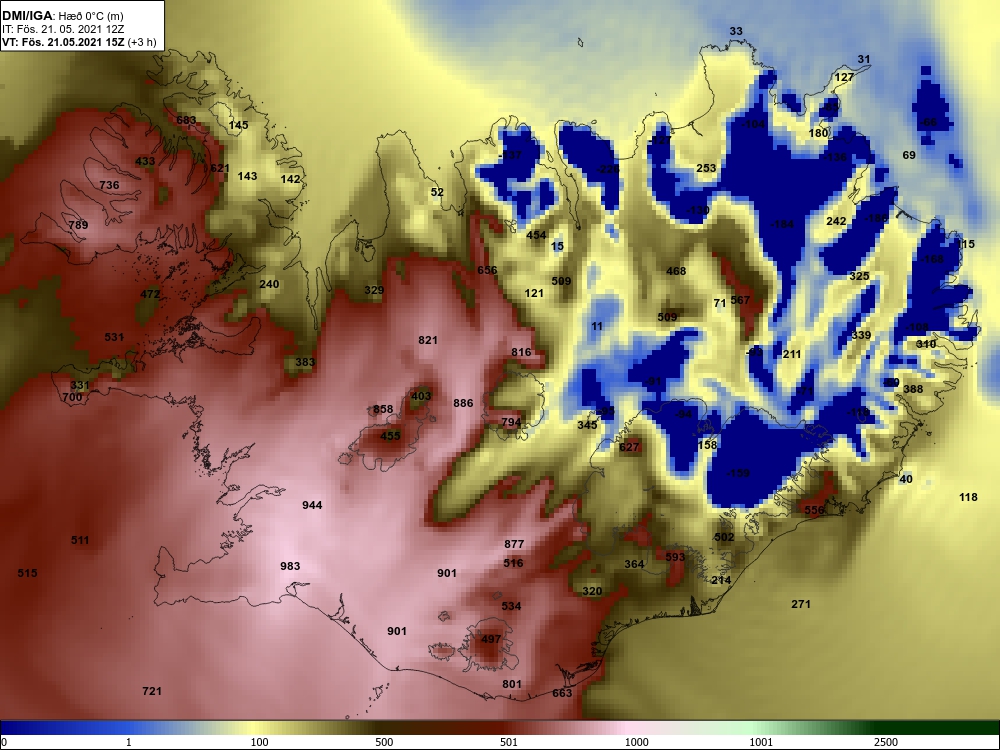Click the 145 value label
Screen dimensions: 1000x750
point(239,125)
